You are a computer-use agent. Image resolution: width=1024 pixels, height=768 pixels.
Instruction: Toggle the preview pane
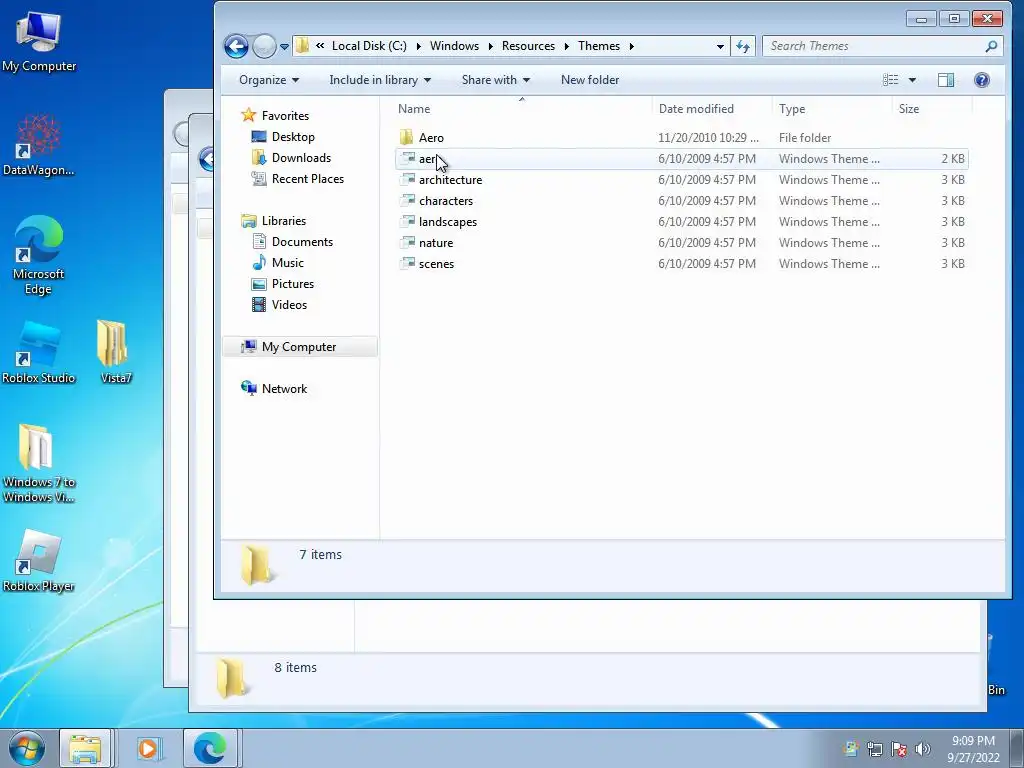[946, 80]
